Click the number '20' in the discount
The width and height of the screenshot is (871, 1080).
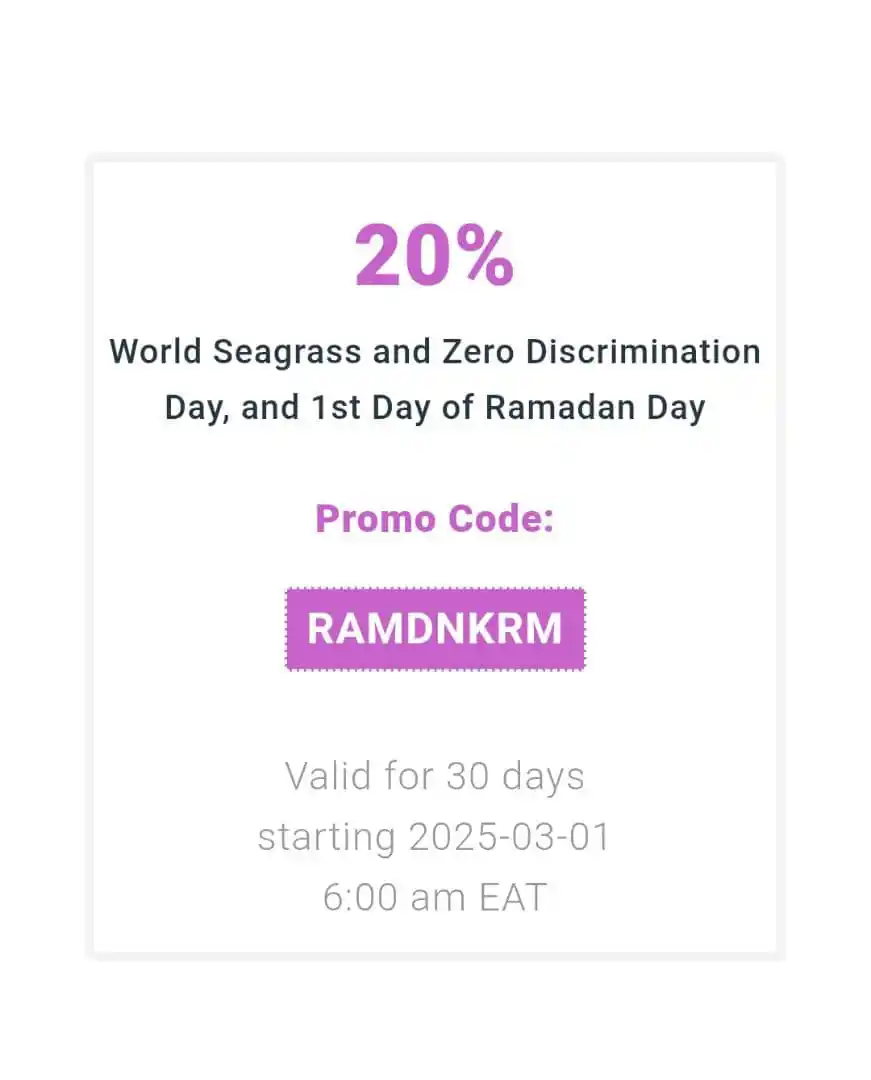tap(402, 255)
